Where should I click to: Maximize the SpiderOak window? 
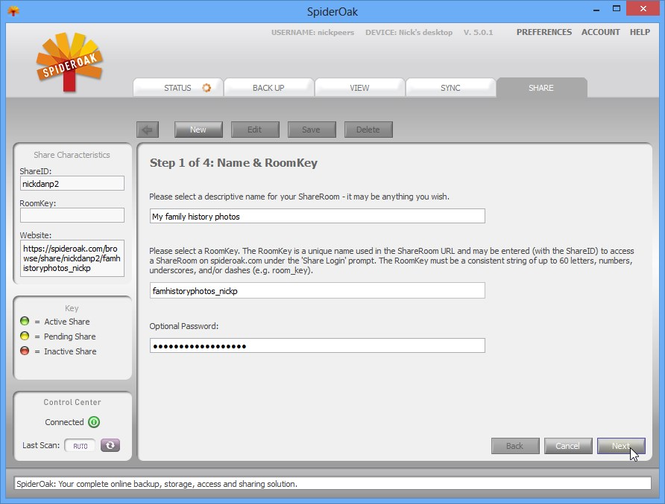pyautogui.click(x=616, y=8)
